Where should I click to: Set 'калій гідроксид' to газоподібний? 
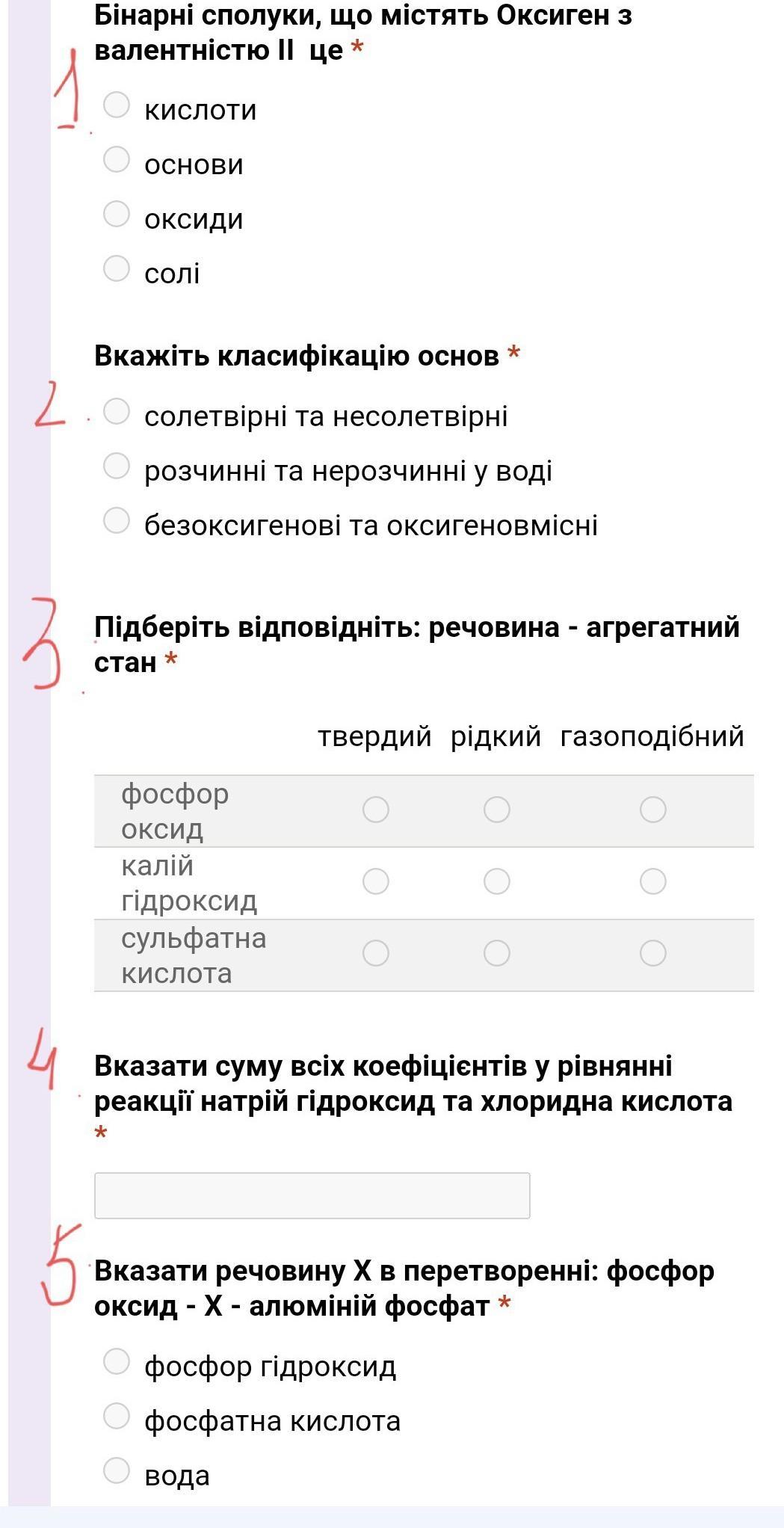(x=653, y=881)
